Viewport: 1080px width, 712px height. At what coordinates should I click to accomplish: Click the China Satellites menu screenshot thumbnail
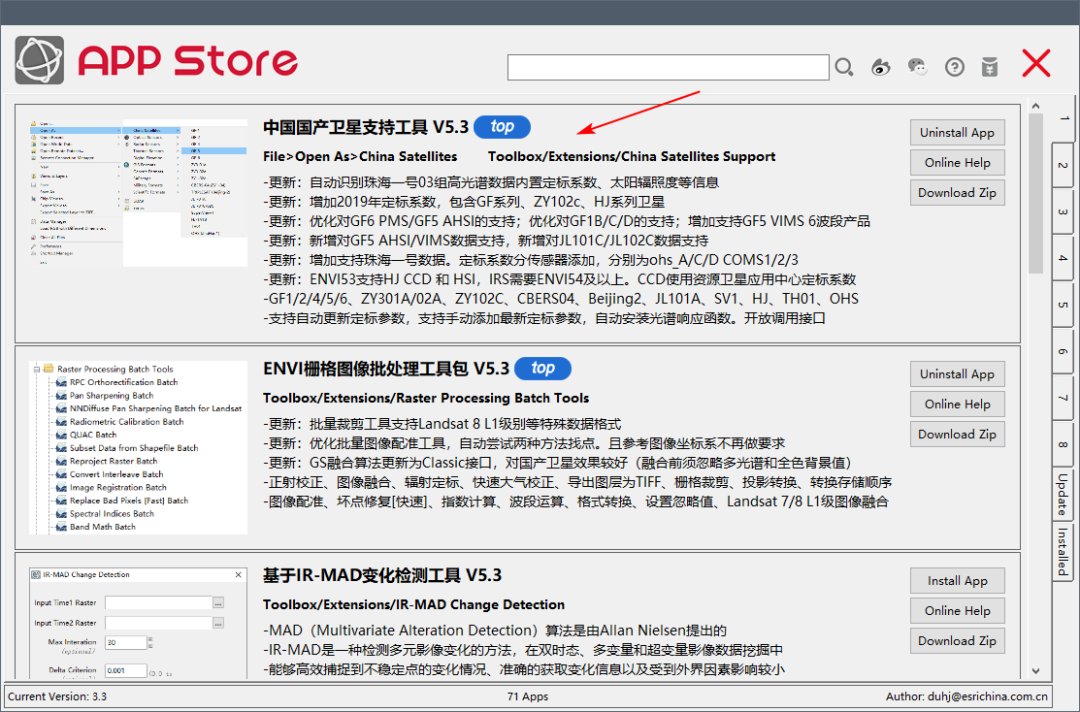coord(138,193)
